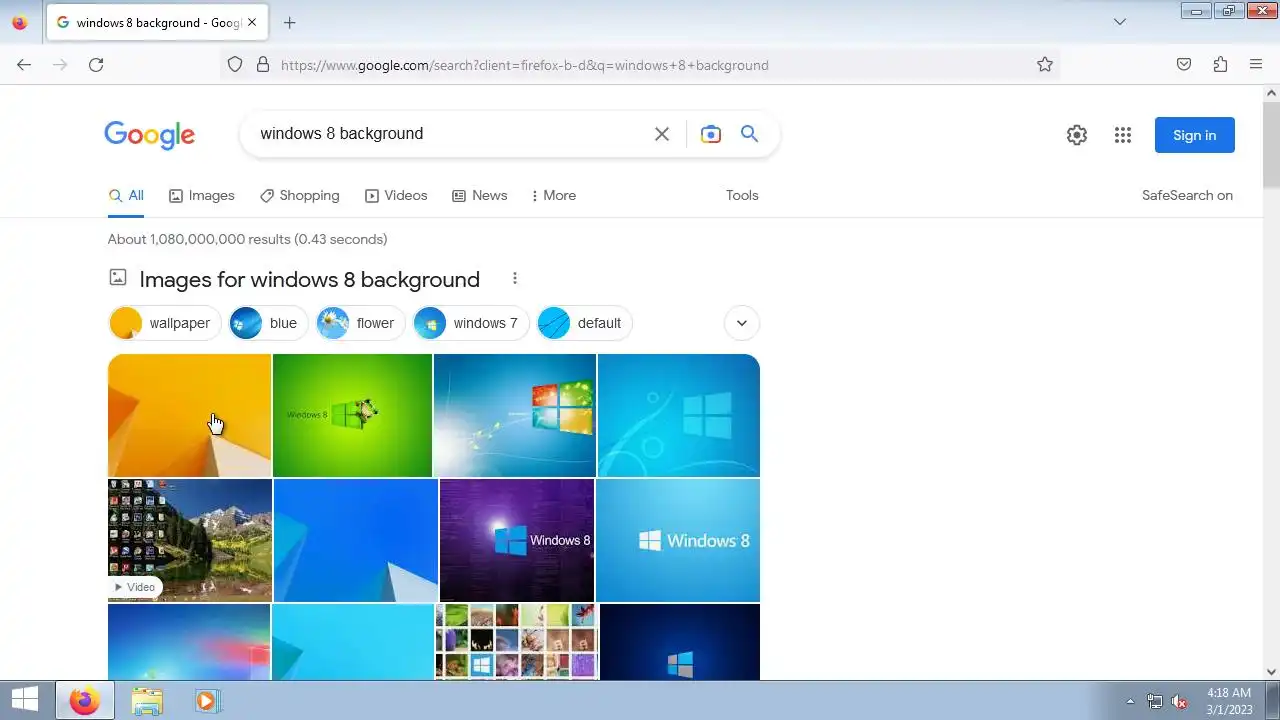This screenshot has height=720, width=1280.
Task: Open the Extensions puzzle icon
Action: pyautogui.click(x=1220, y=65)
